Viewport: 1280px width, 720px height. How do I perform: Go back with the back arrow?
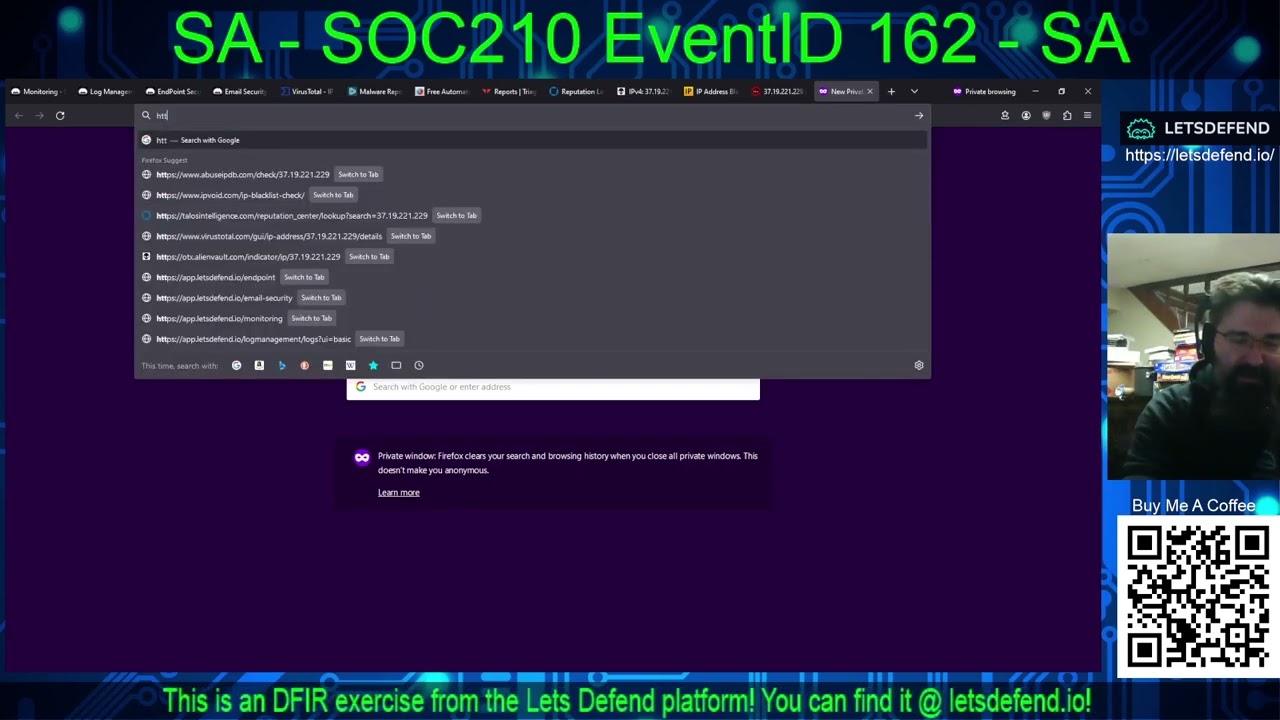[18, 115]
